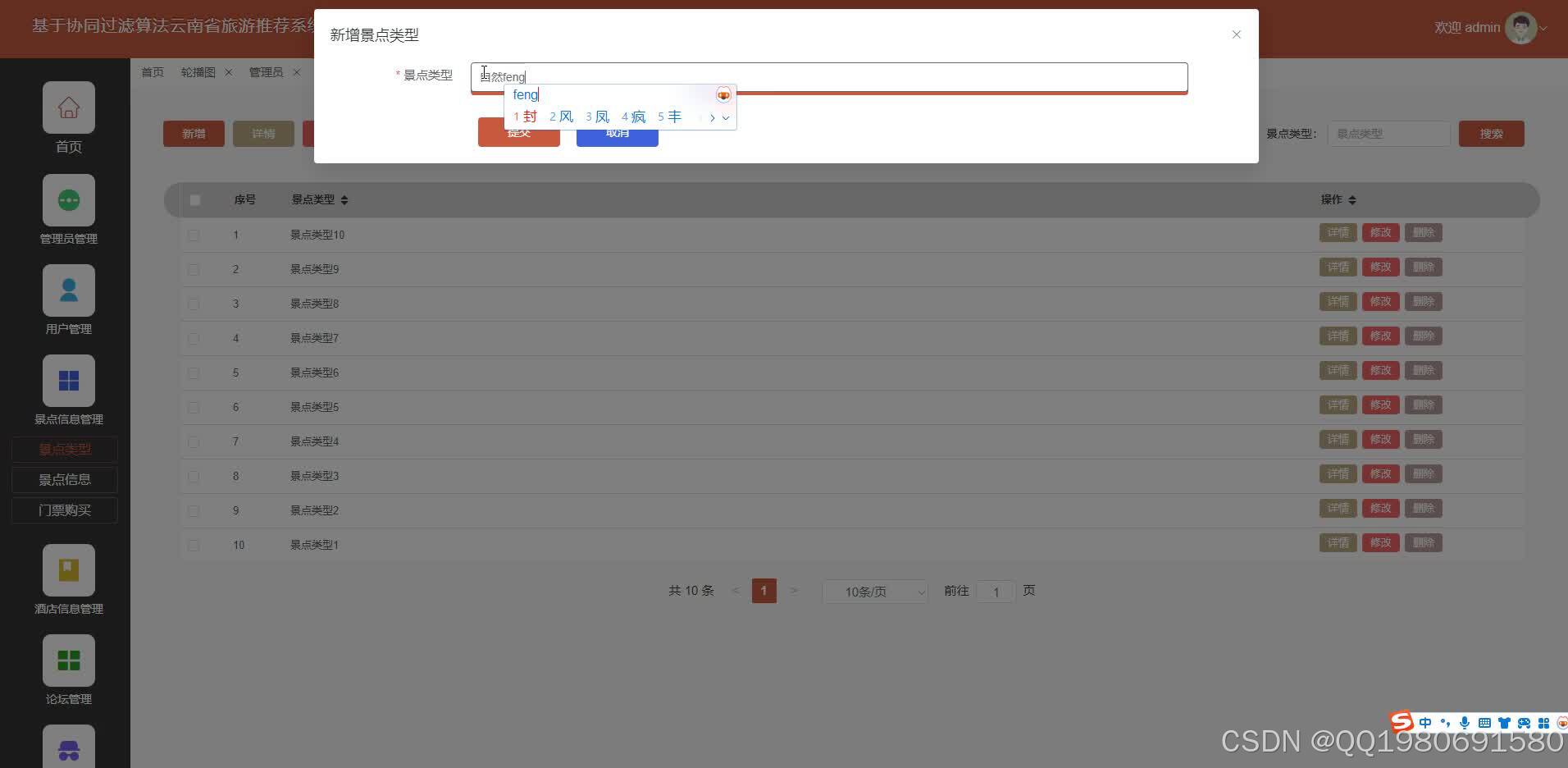Switch to the 首页 tab
Screen dimensions: 1568x768
tap(153, 72)
